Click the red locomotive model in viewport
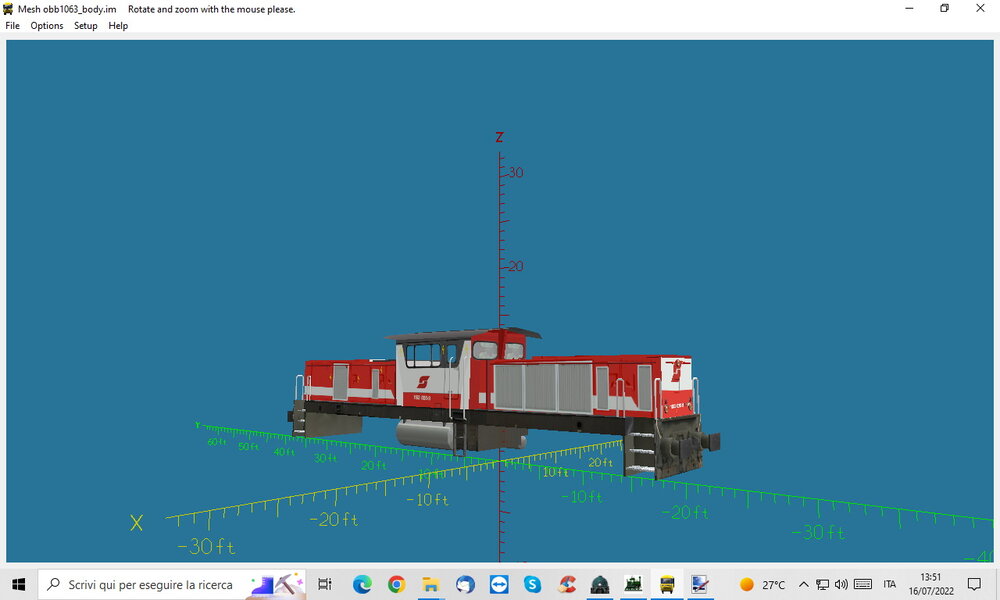 pyautogui.click(x=504, y=402)
